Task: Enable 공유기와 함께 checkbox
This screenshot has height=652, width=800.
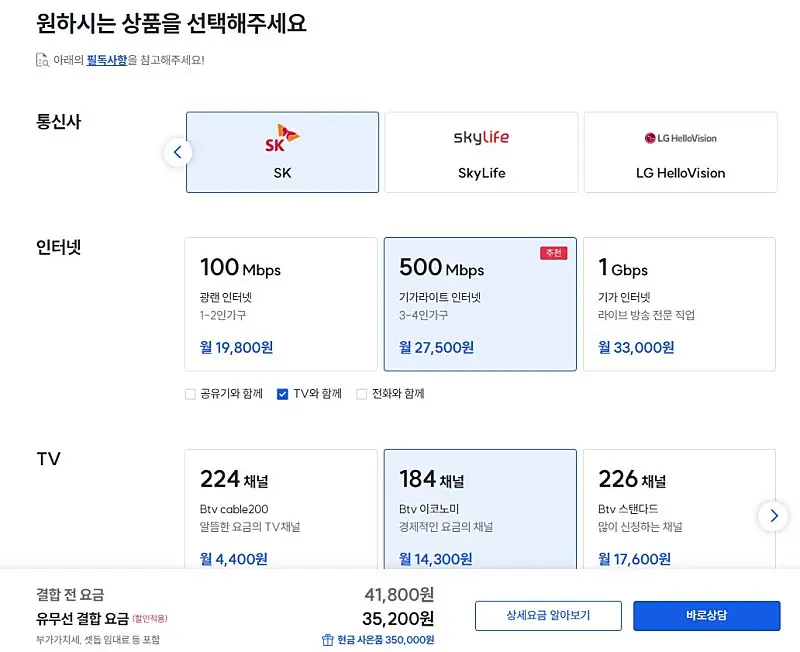Action: pyautogui.click(x=190, y=394)
